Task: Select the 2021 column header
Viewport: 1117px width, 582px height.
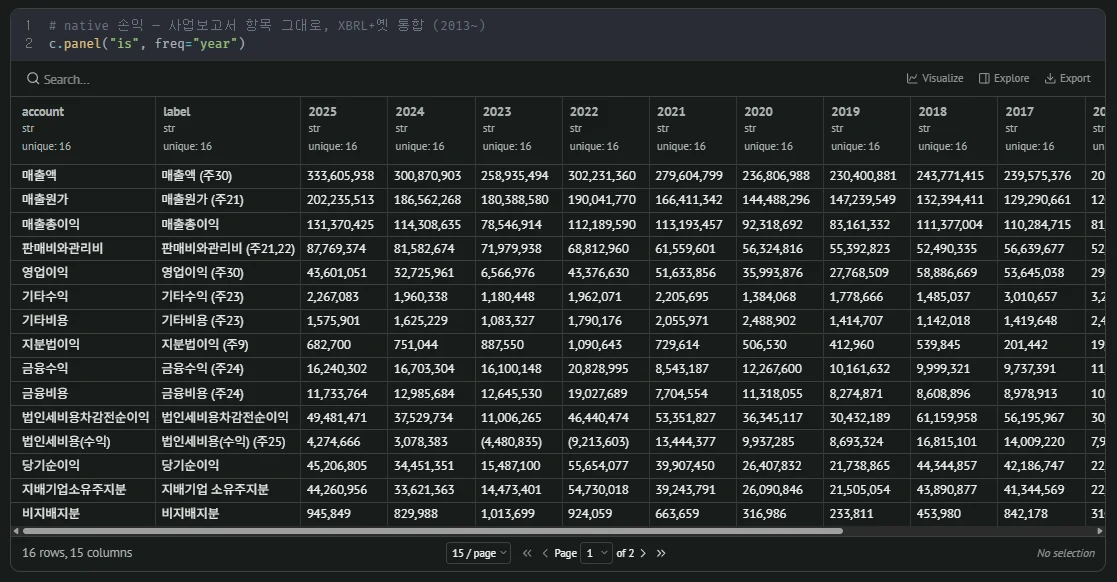Action: pyautogui.click(x=671, y=112)
